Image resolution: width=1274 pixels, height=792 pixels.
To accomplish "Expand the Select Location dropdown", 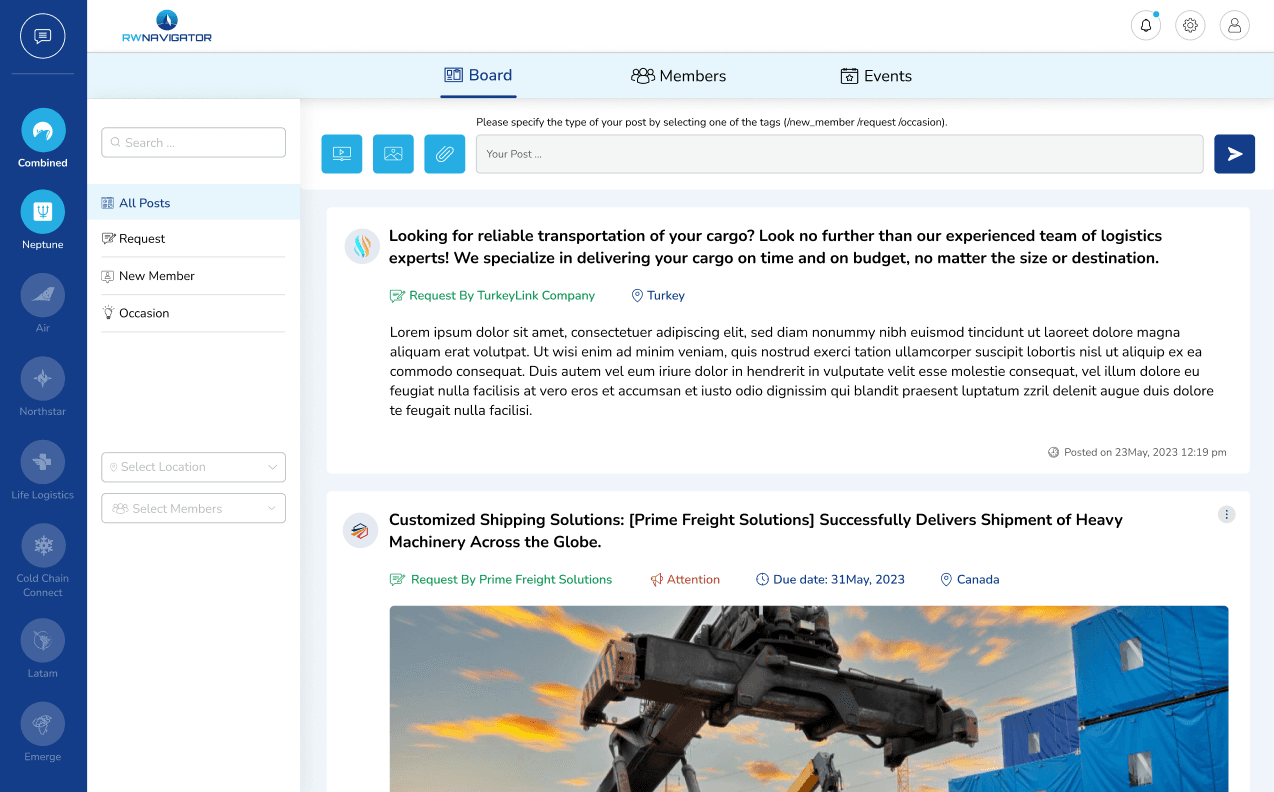I will click(193, 467).
